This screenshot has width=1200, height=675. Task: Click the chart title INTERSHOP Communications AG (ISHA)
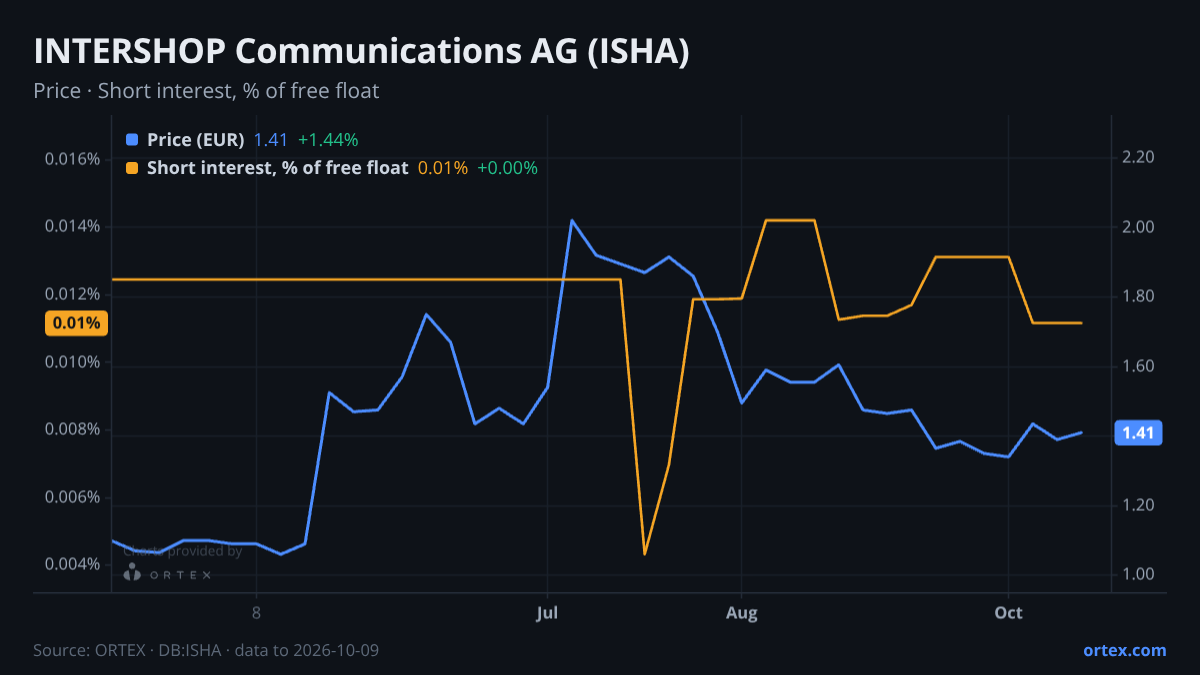[x=361, y=53]
